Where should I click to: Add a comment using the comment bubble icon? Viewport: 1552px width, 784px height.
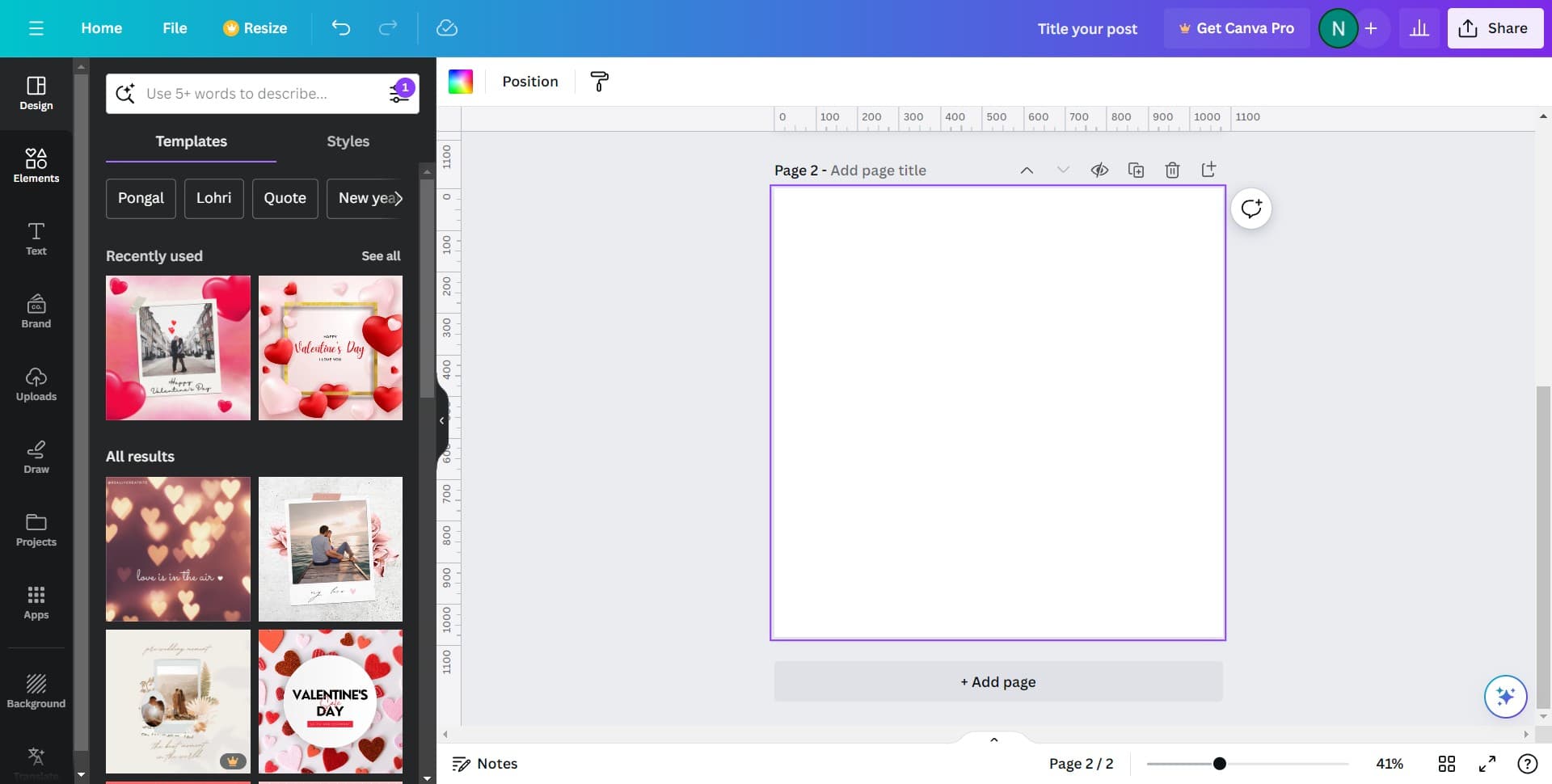pos(1251,209)
